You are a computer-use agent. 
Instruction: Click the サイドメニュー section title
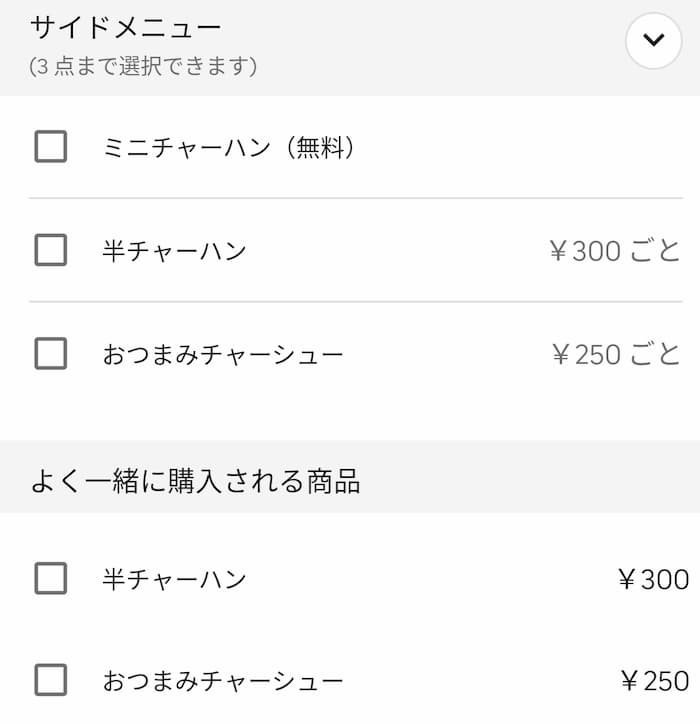pos(126,27)
